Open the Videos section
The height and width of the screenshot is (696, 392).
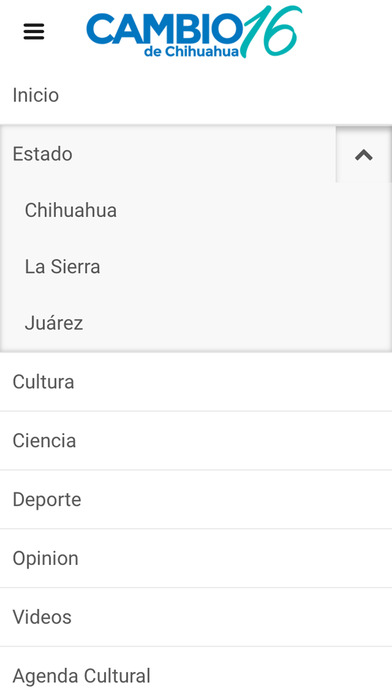pyautogui.click(x=196, y=617)
